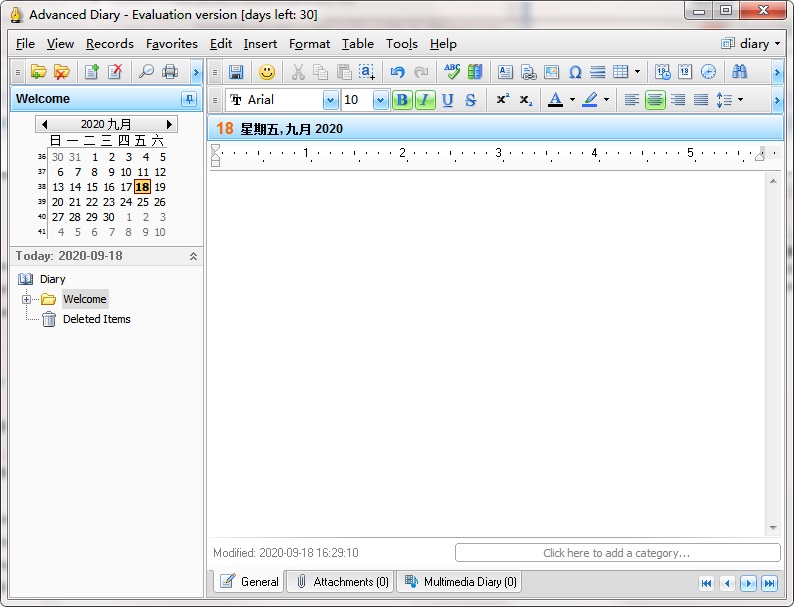This screenshot has width=794, height=607.
Task: Click the delete folder icon with red X
Action: (62, 72)
